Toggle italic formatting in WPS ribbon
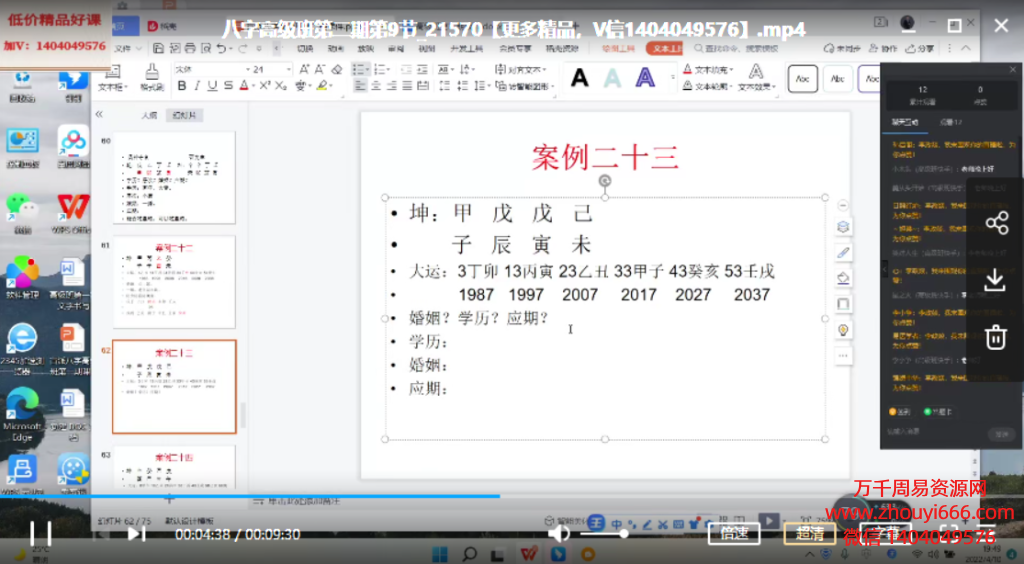This screenshot has height=564, width=1024. 197,86
